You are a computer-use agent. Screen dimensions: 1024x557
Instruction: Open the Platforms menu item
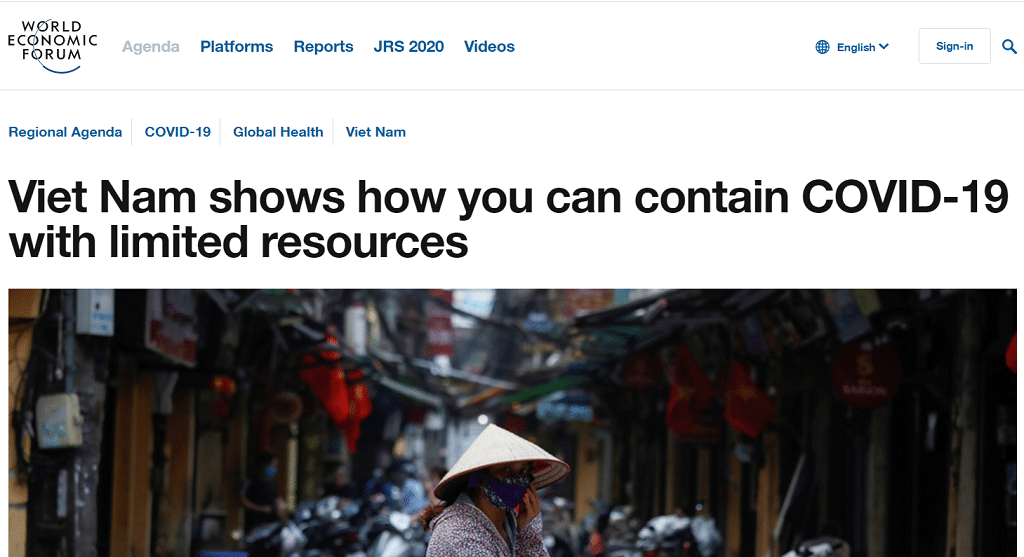(236, 46)
